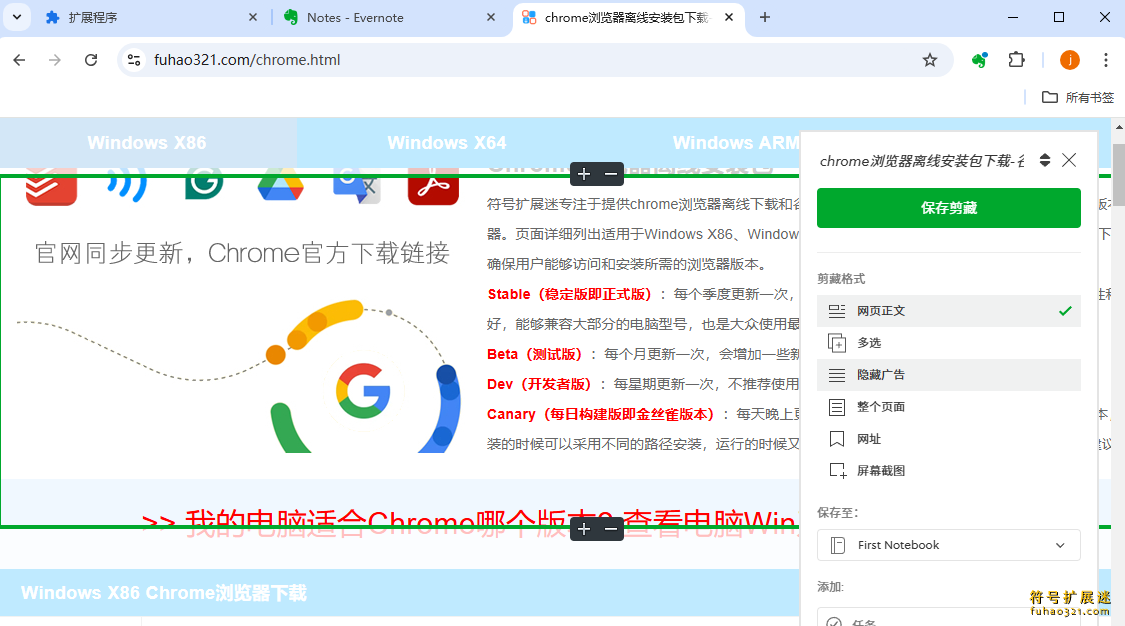This screenshot has height=626, width=1125.
Task: Close the 扩展程序 tab
Action: 253,17
